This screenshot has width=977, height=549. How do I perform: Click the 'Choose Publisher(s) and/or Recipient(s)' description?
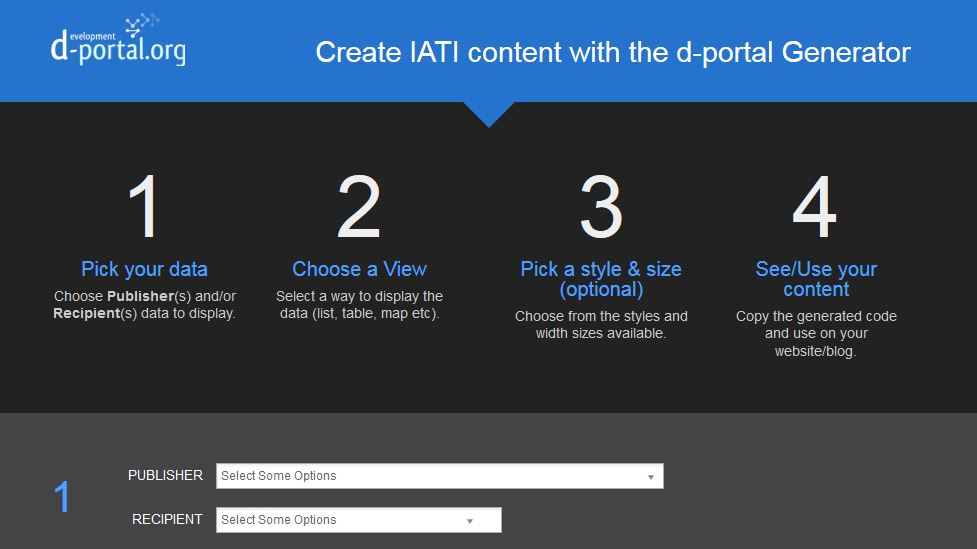pos(145,305)
